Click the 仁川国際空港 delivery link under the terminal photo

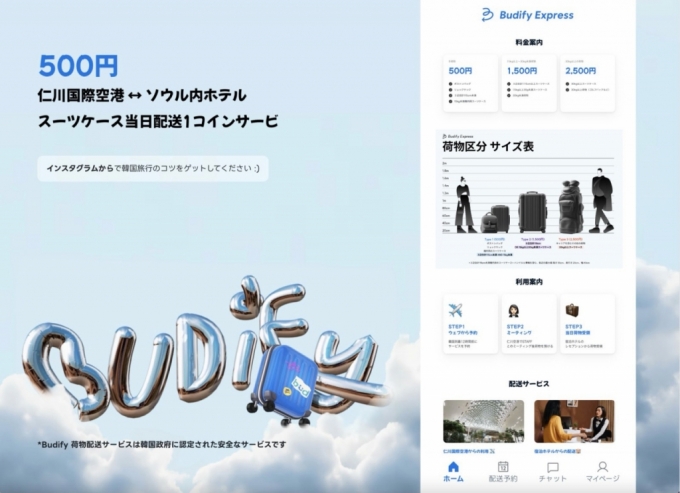469,451
